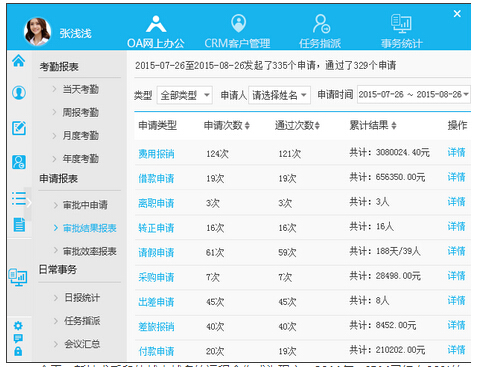Open the 全部类型 type dropdown
Image resolution: width=480 pixels, height=367 pixels.
(x=185, y=95)
